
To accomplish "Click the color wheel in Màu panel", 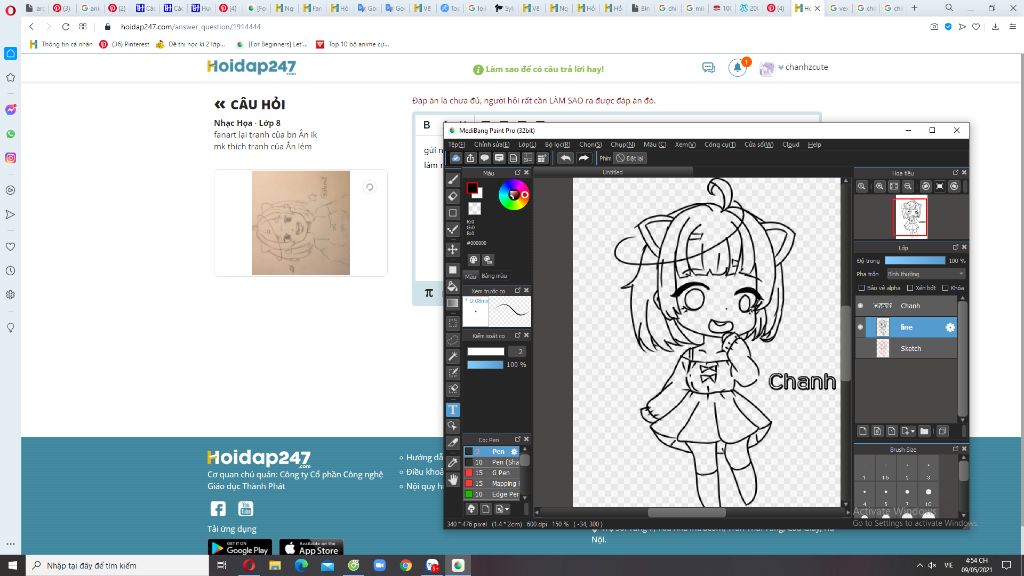I will (x=514, y=195).
